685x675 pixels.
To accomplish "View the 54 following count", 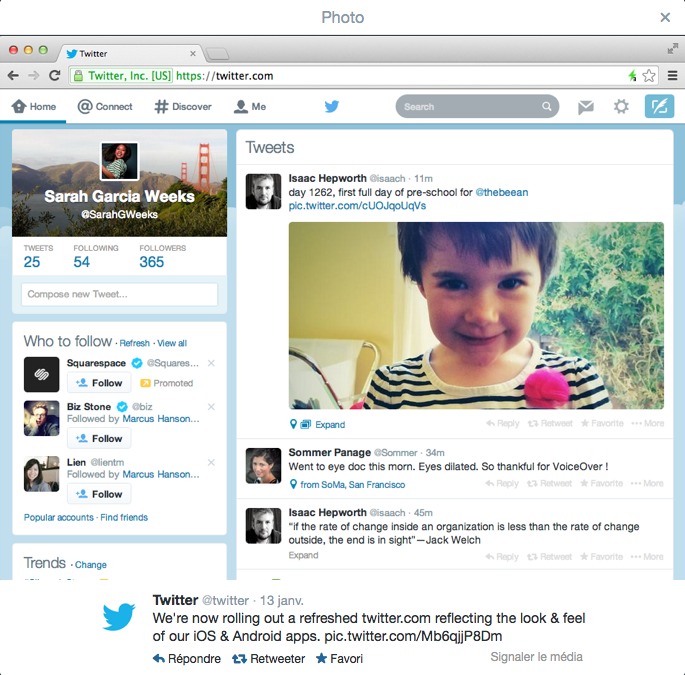I will coord(82,262).
